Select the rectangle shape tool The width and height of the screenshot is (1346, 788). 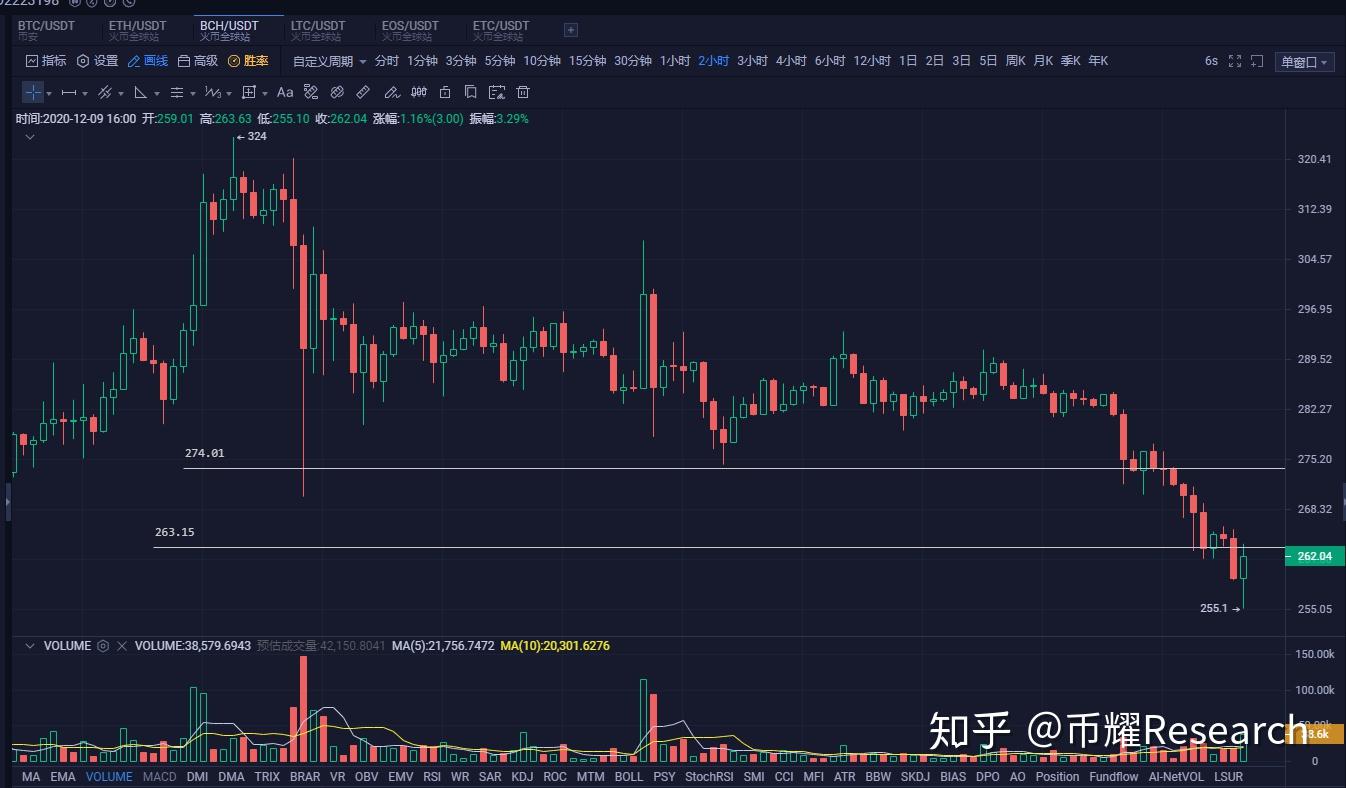click(249, 92)
